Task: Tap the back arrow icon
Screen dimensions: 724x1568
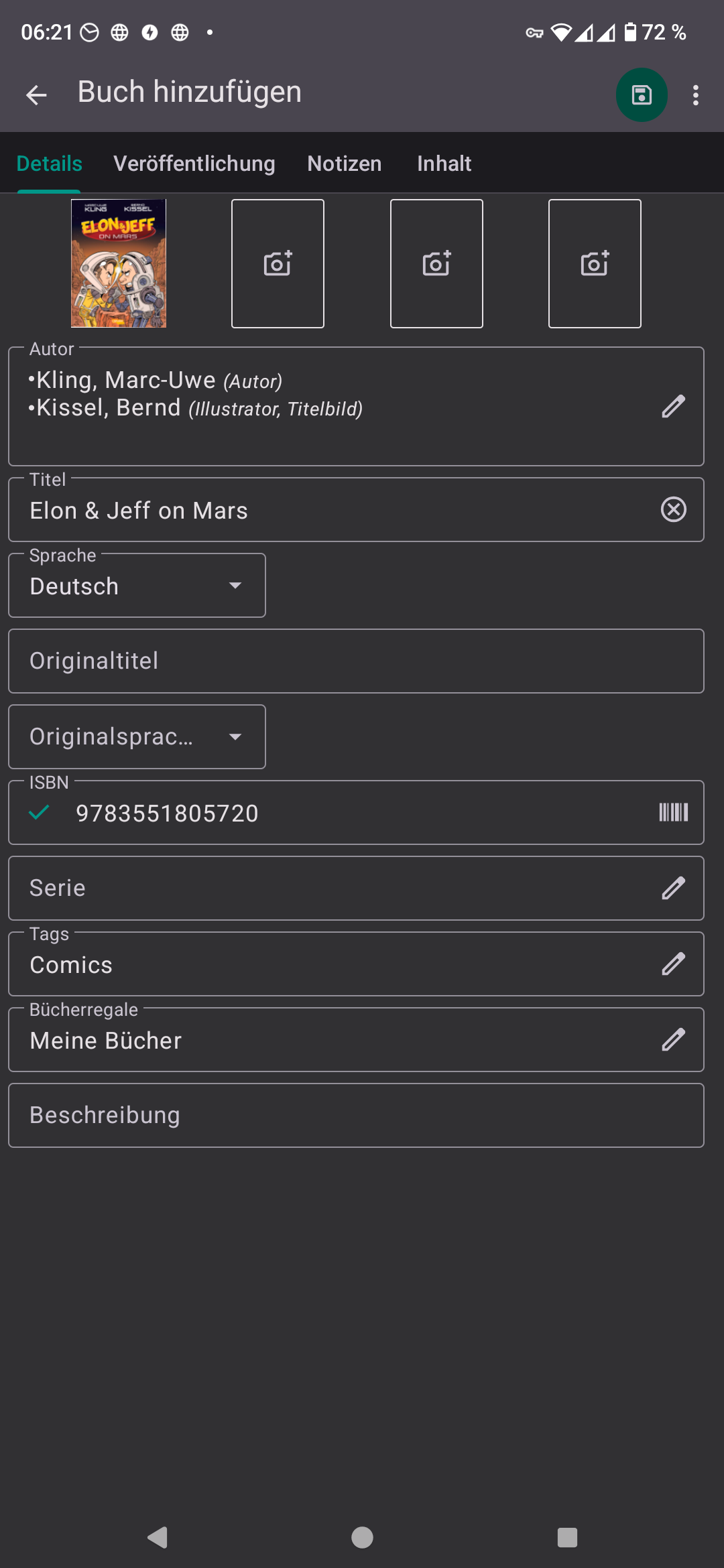Action: pos(36,94)
